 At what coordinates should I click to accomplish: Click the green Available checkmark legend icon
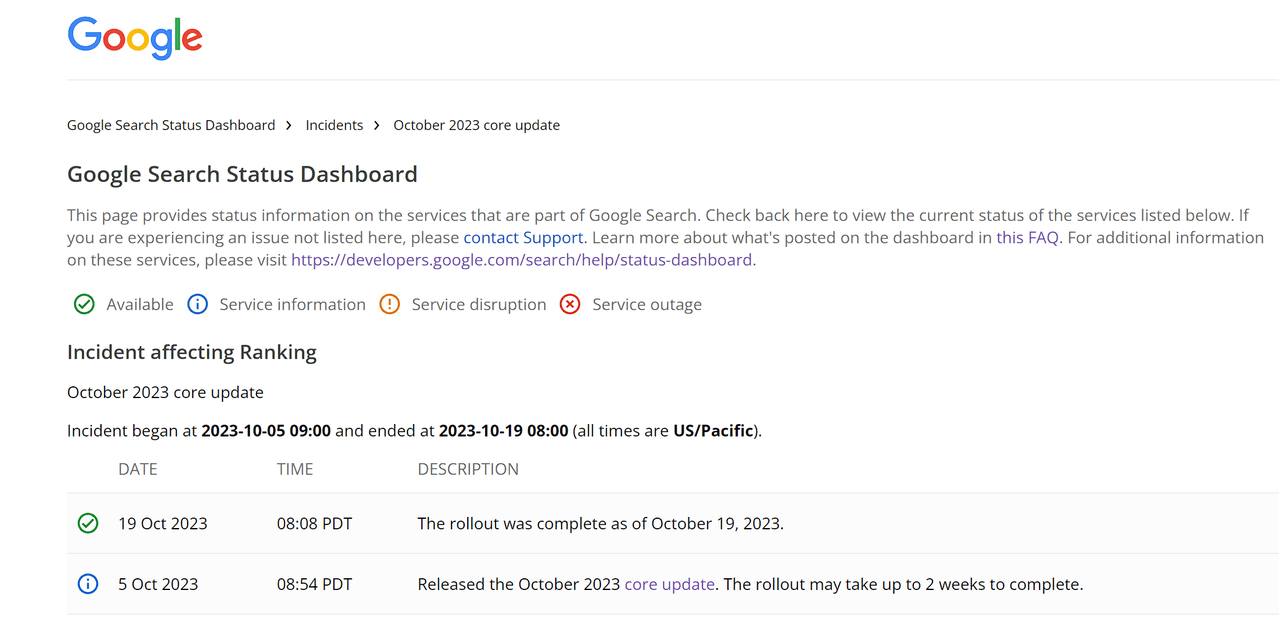click(x=84, y=304)
